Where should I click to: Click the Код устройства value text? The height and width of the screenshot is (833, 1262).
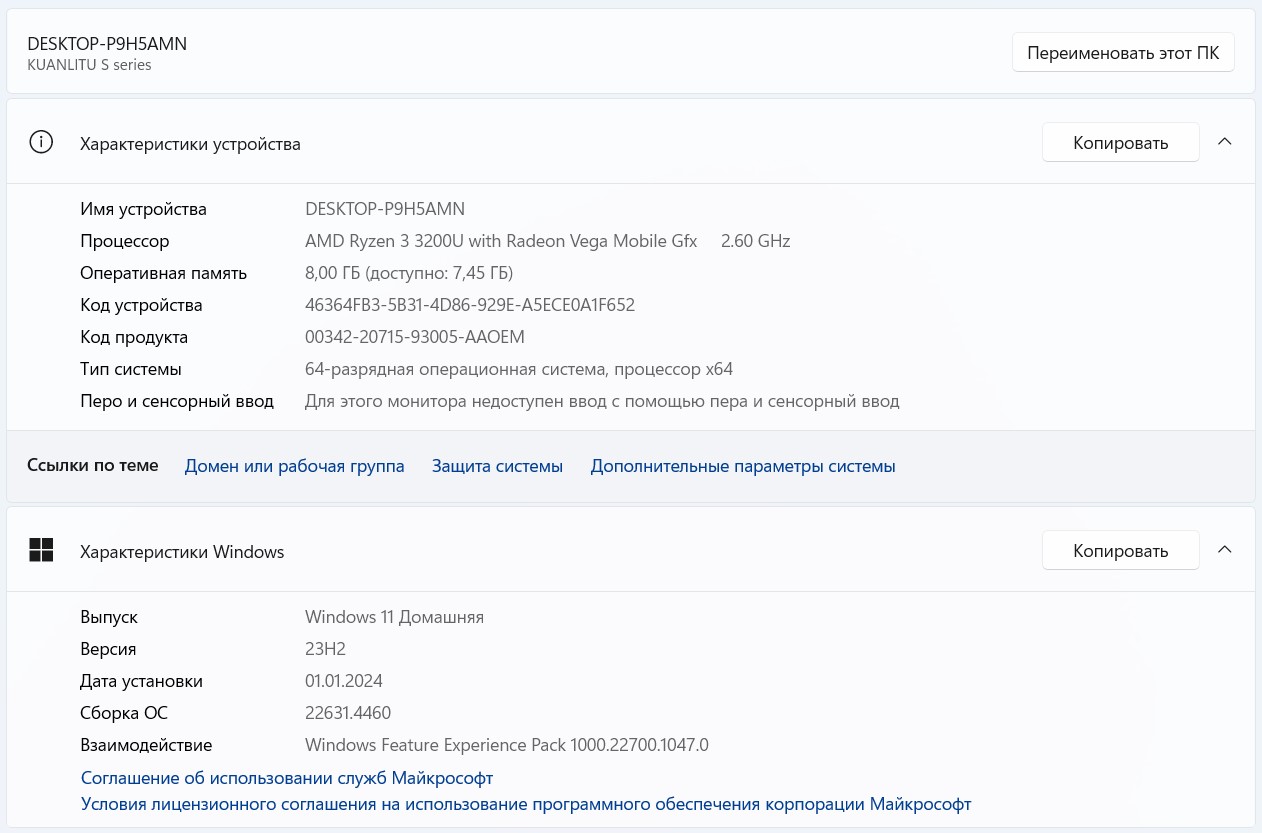(470, 305)
